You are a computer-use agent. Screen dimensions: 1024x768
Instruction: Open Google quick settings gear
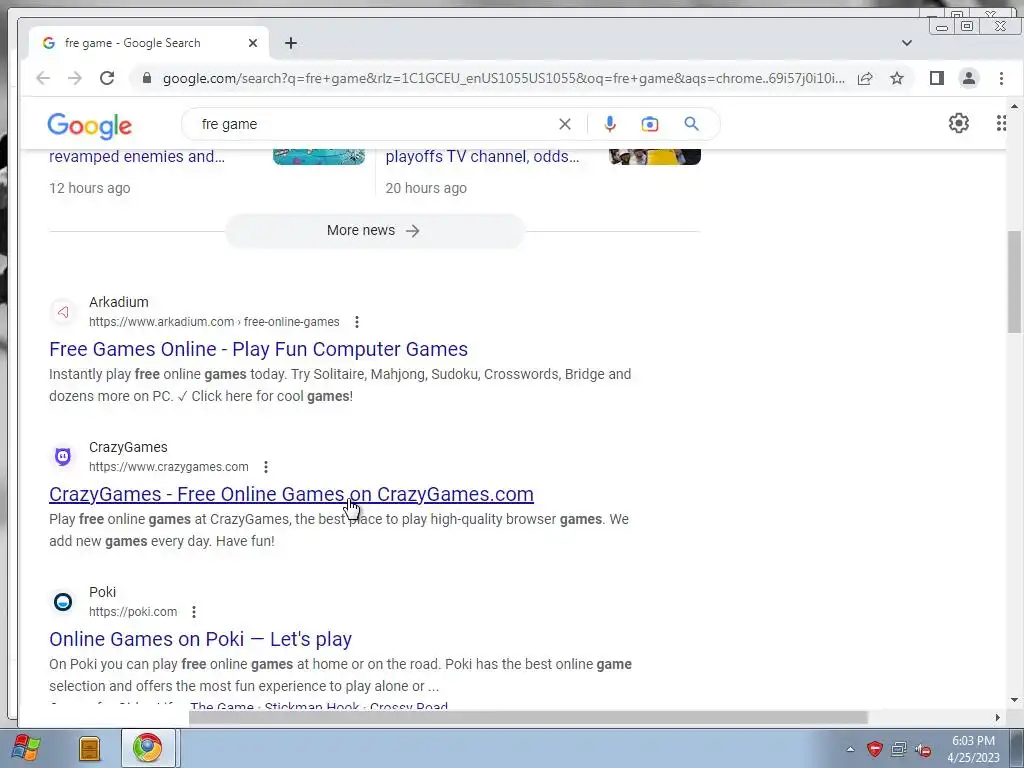(958, 123)
